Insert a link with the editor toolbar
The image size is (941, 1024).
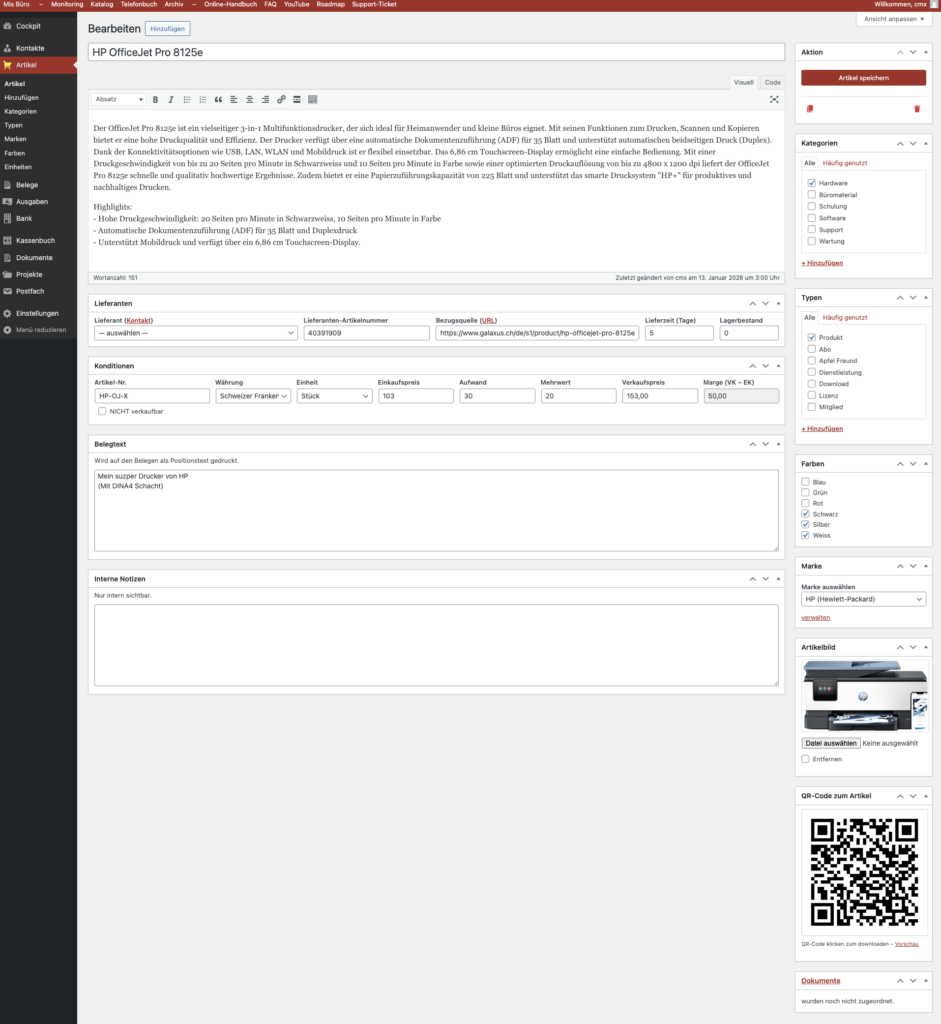tap(281, 99)
